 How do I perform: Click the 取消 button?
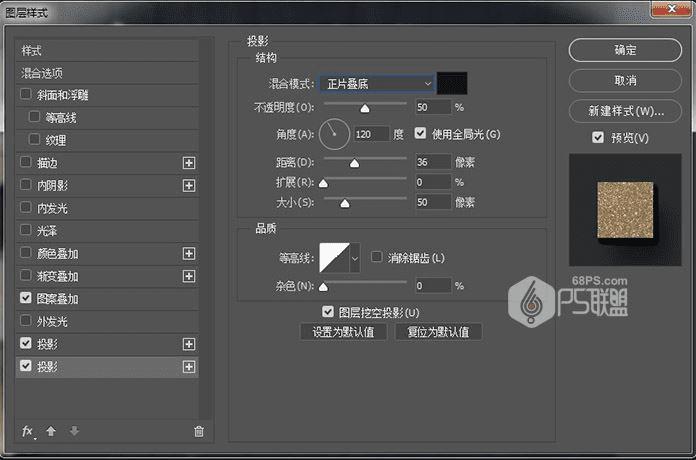[625, 81]
